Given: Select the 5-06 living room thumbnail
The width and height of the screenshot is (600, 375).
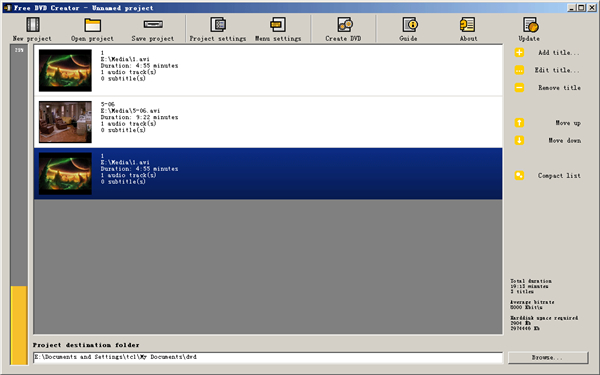Looking at the screenshot, I should click(65, 122).
